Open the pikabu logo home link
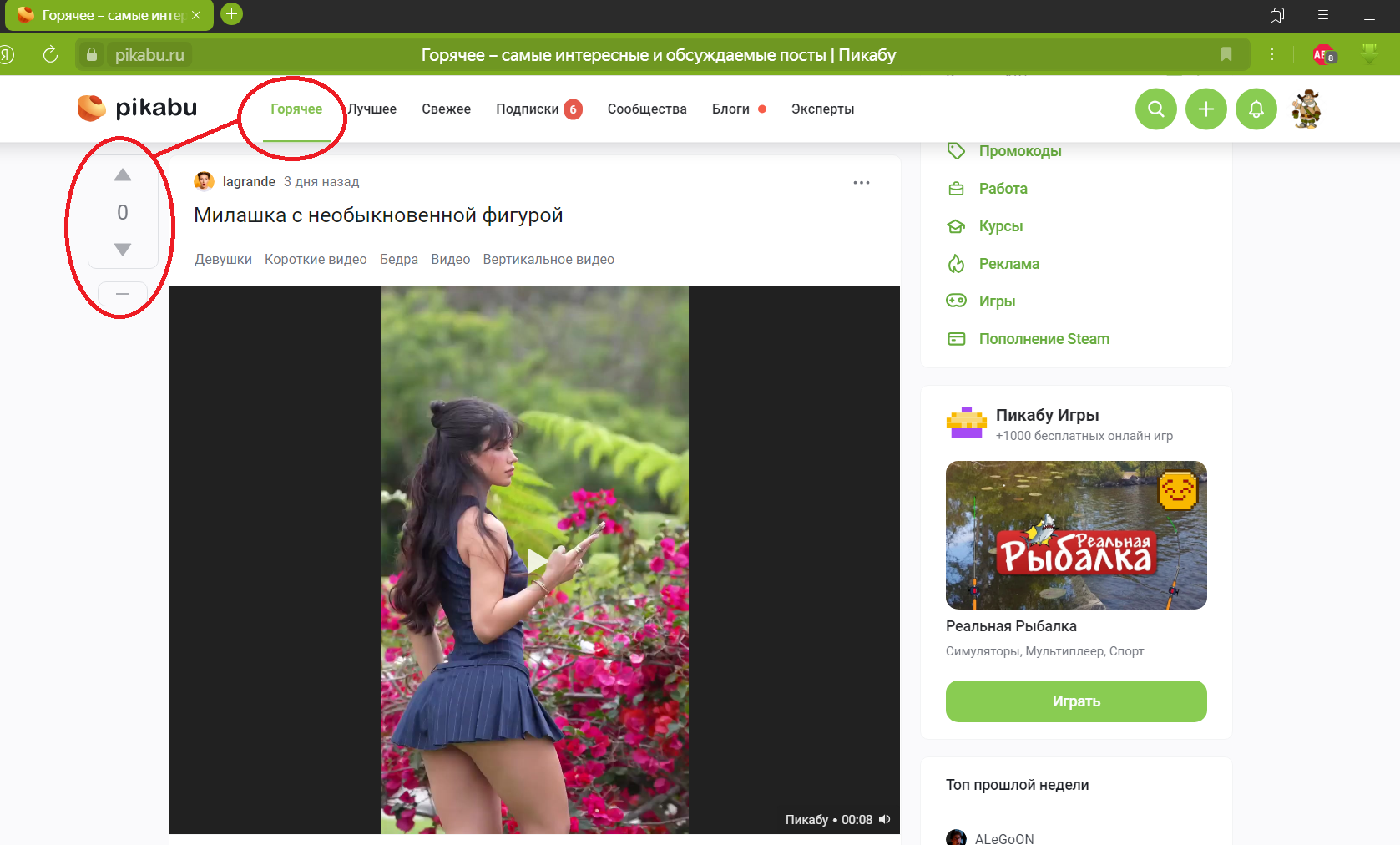The height and width of the screenshot is (845, 1400). 138,108
